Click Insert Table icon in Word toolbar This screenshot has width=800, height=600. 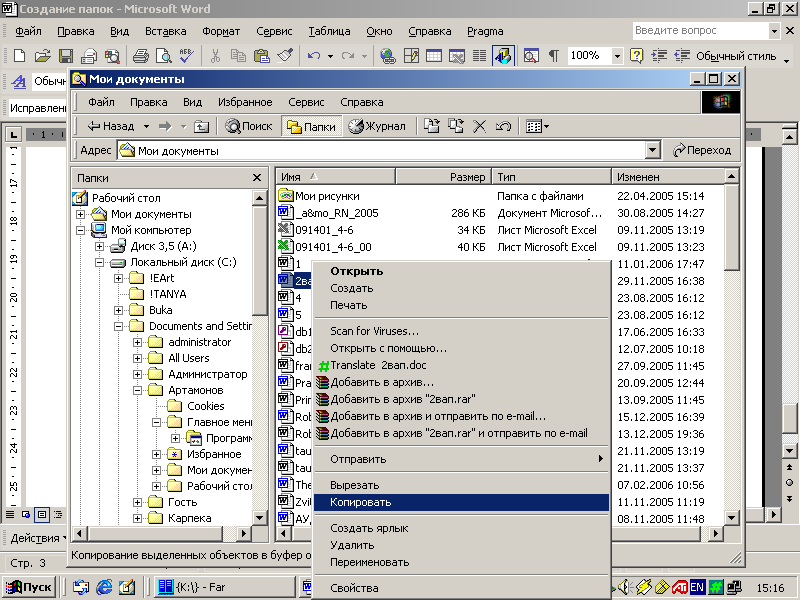tap(434, 56)
